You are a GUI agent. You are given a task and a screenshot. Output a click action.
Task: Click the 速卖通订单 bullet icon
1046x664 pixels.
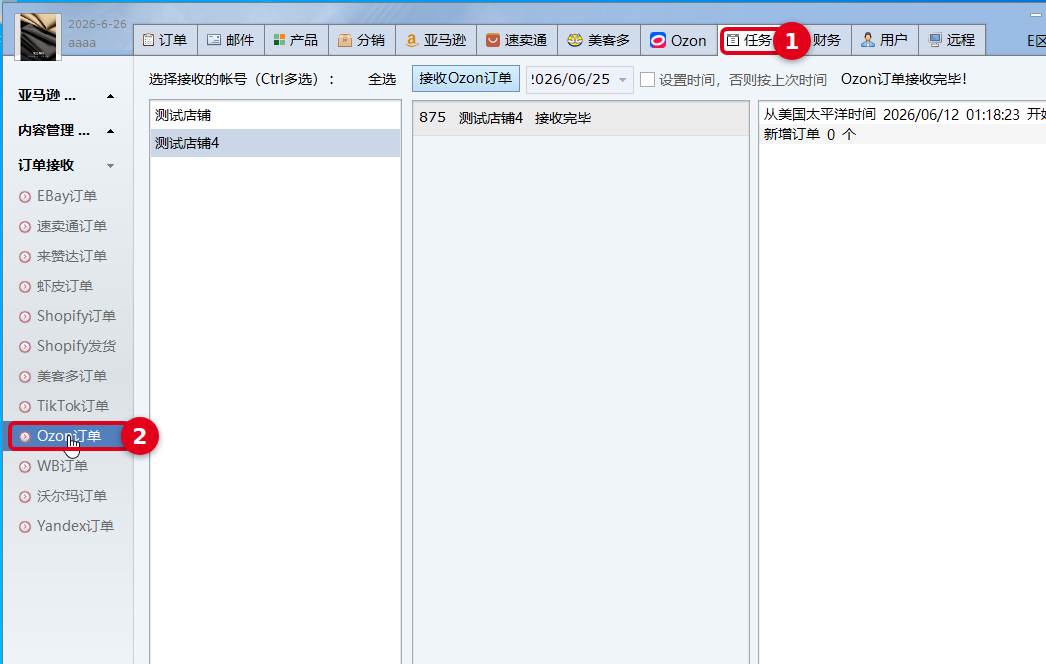[x=25, y=227]
